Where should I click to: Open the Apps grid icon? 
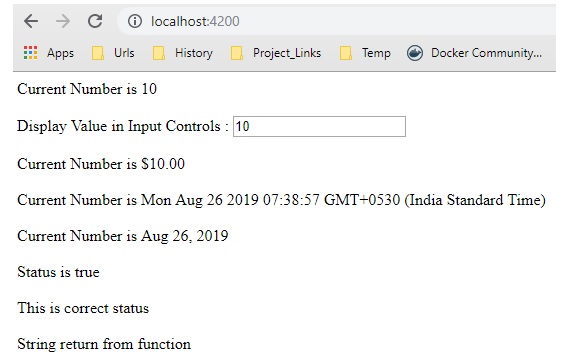(31, 53)
